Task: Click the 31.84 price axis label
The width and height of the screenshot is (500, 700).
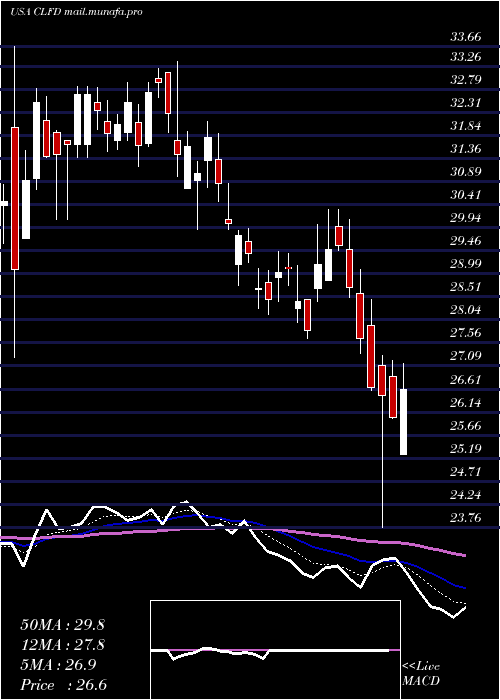Action: (x=466, y=126)
